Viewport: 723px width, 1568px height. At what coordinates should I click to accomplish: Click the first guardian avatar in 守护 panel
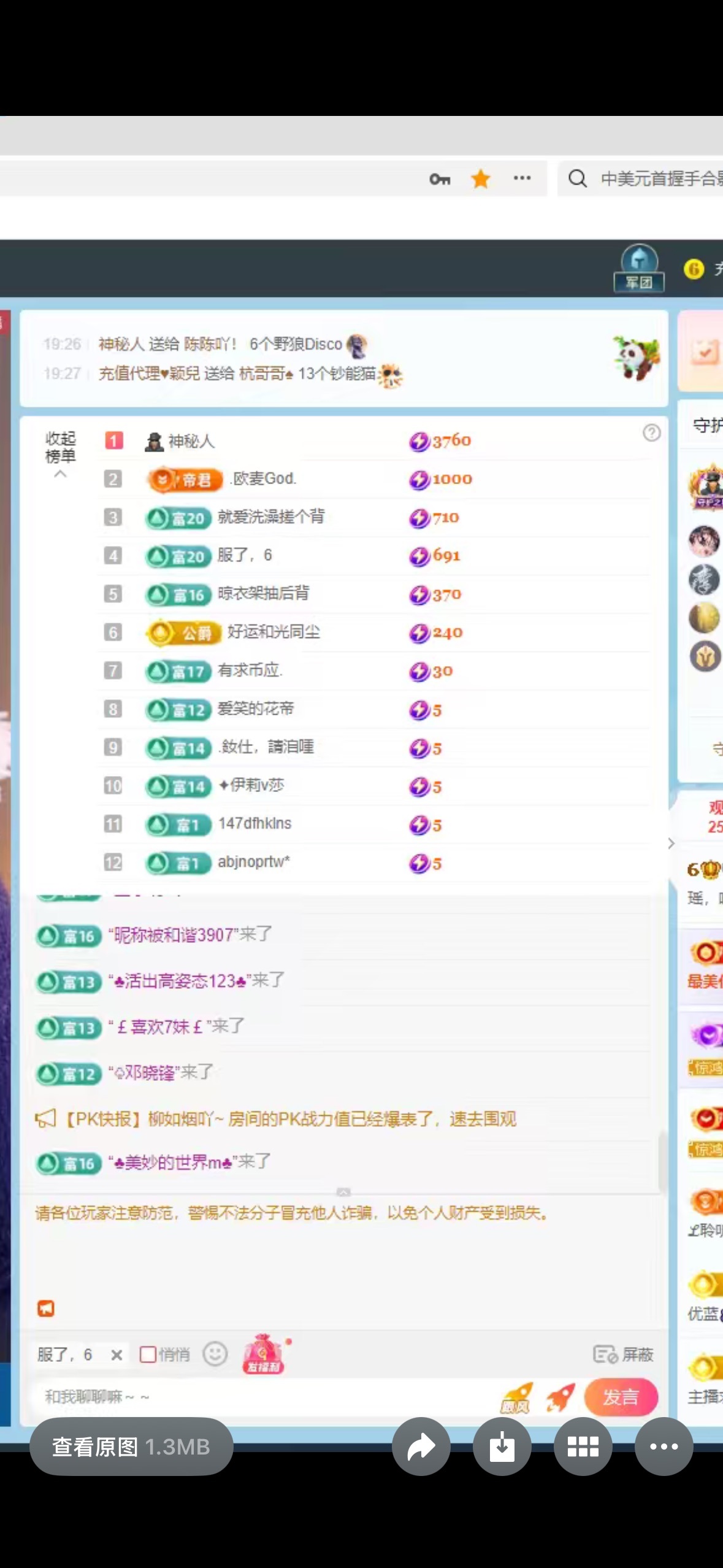707,488
